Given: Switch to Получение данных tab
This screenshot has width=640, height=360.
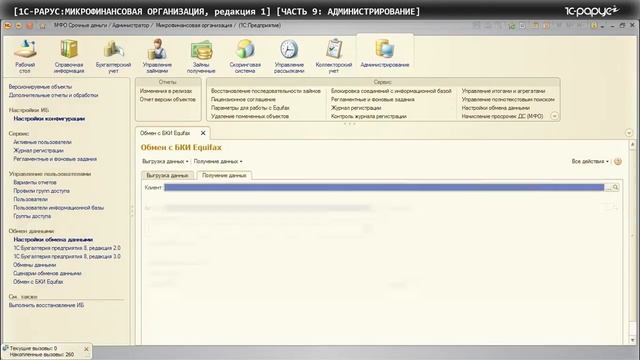Looking at the screenshot, I should pyautogui.click(x=224, y=176).
